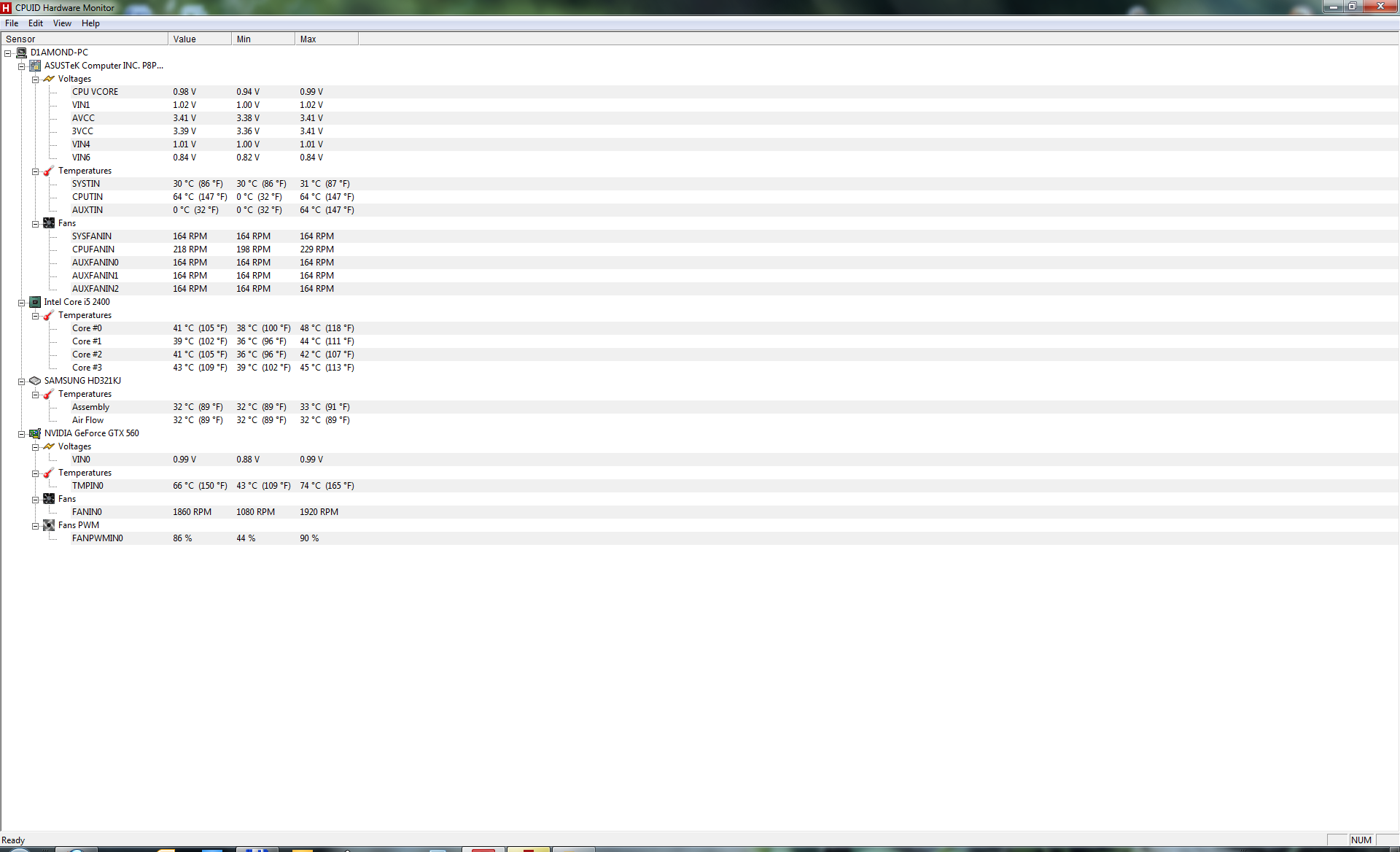Click the Max column header
The width and height of the screenshot is (1400, 852).
(x=327, y=39)
